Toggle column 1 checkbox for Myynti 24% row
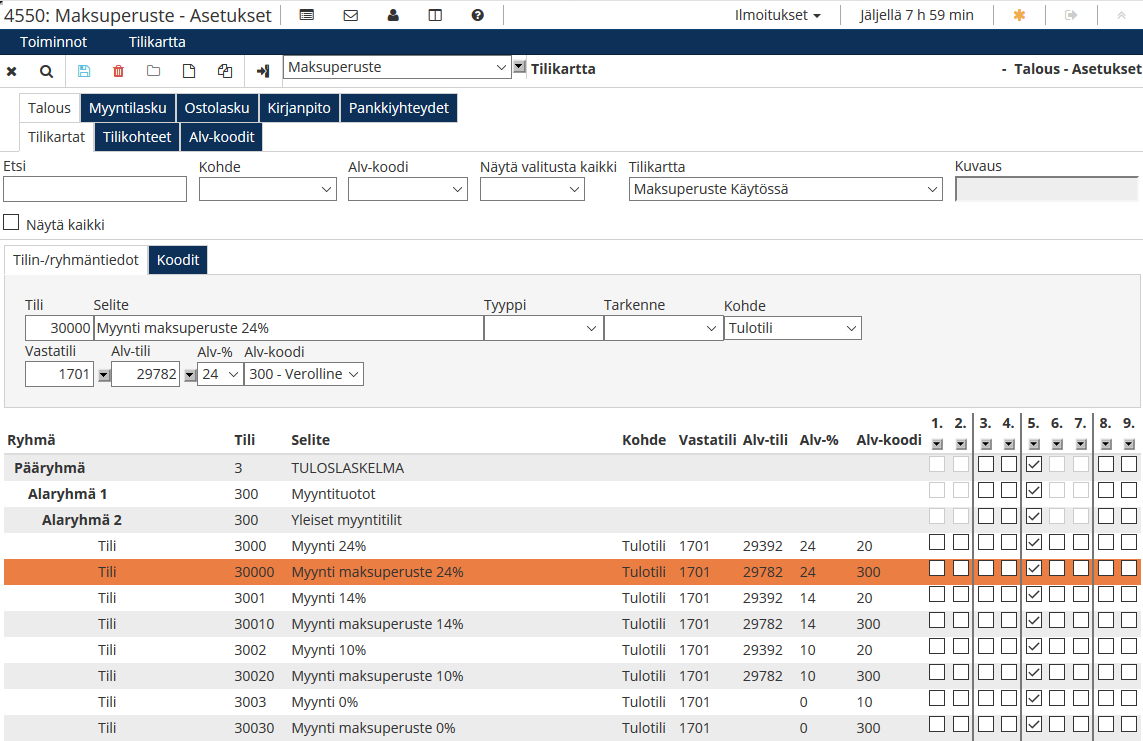1143x741 pixels. click(x=937, y=542)
